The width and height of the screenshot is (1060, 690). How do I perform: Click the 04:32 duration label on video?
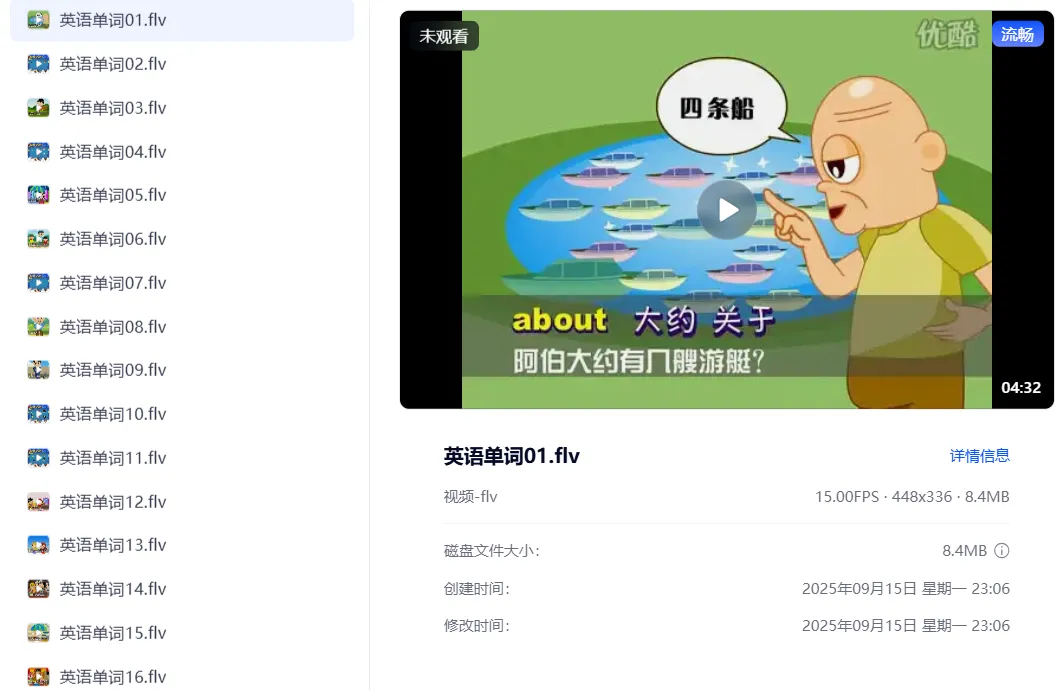1021,388
